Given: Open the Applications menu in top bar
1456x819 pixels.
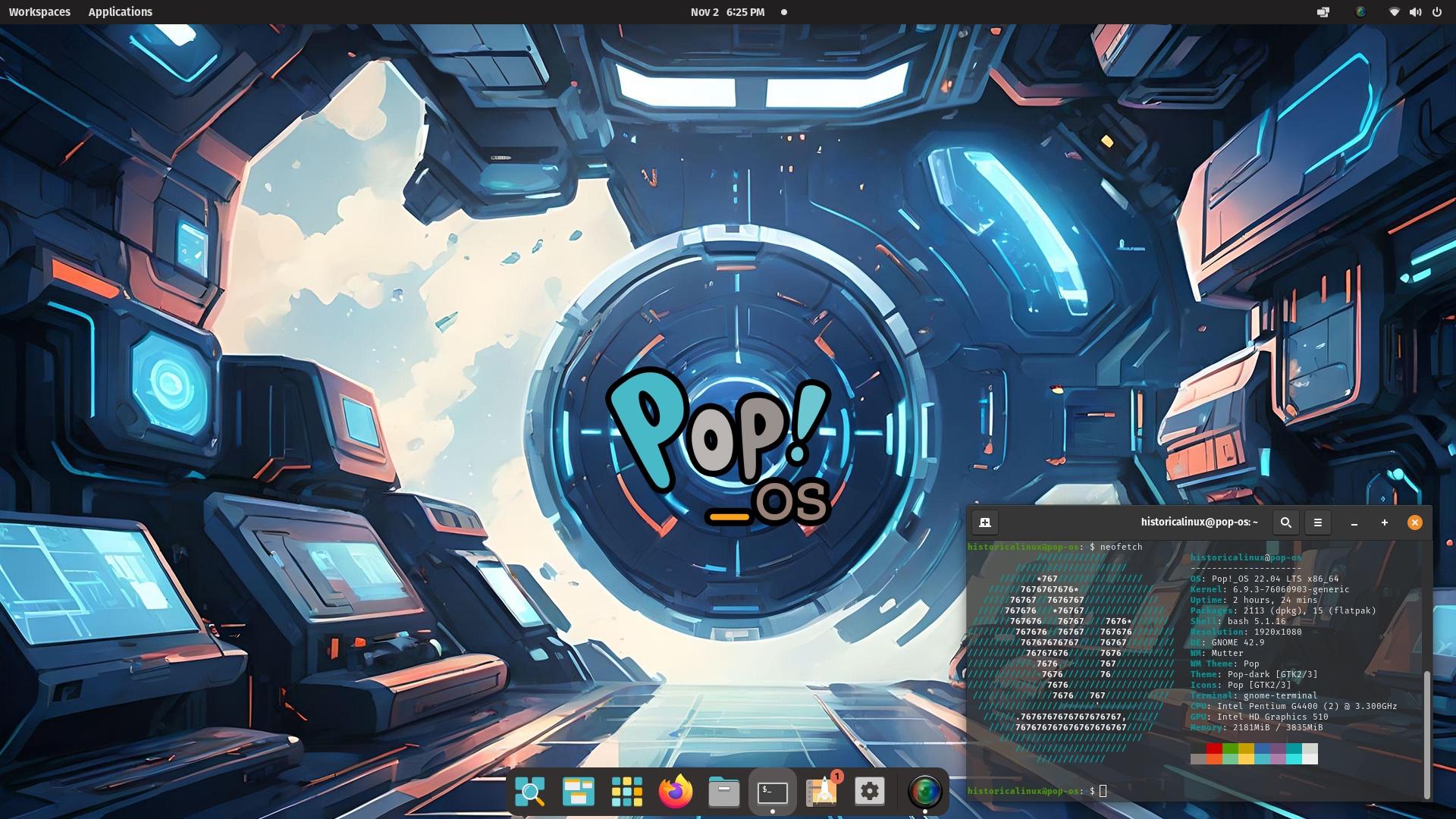Looking at the screenshot, I should click(x=120, y=12).
